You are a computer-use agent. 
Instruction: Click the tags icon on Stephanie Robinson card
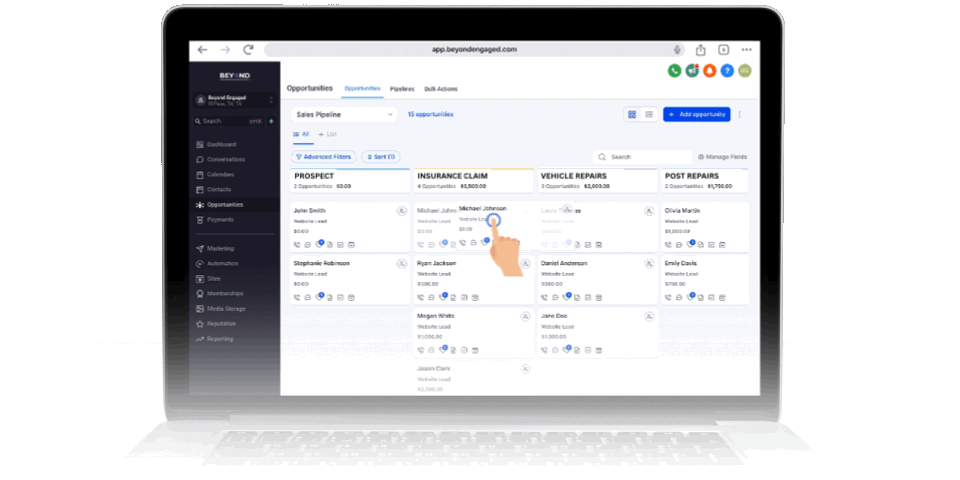pos(319,297)
